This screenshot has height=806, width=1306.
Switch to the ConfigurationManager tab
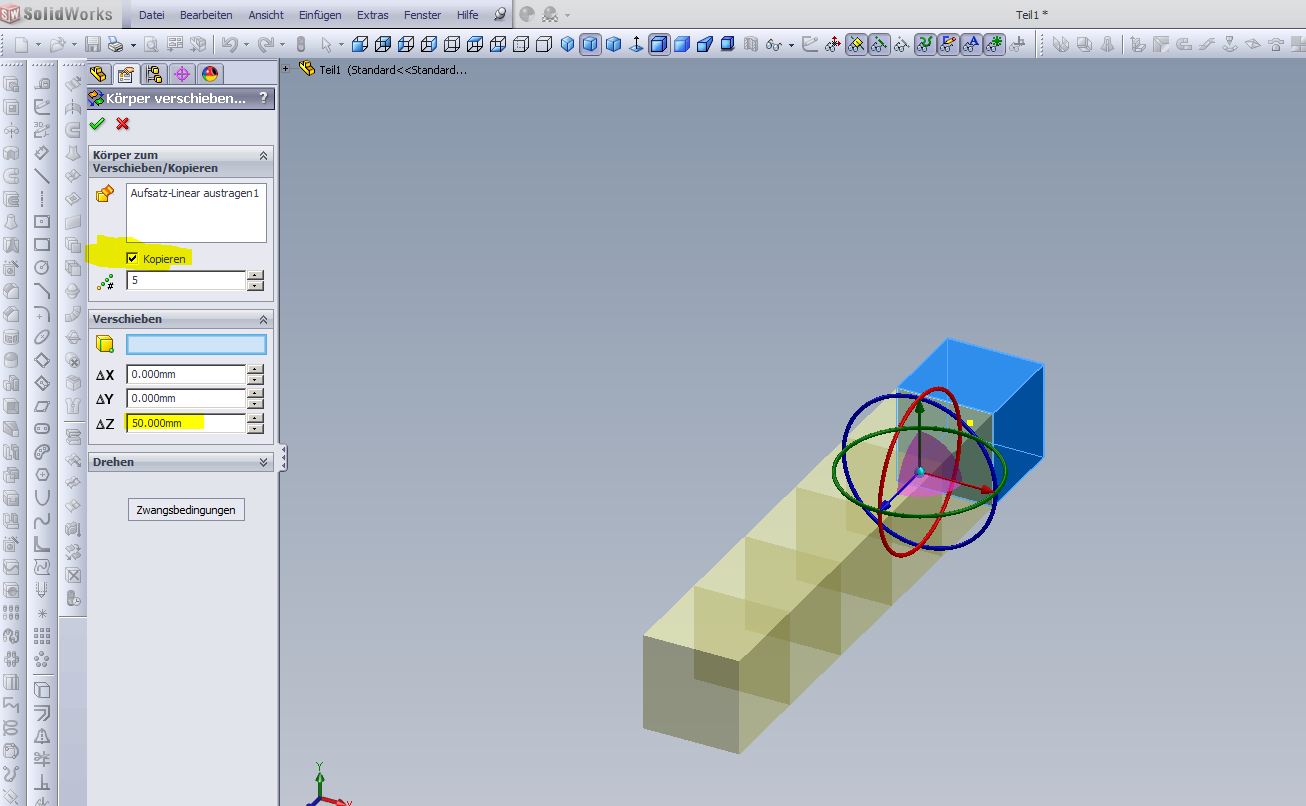point(154,74)
